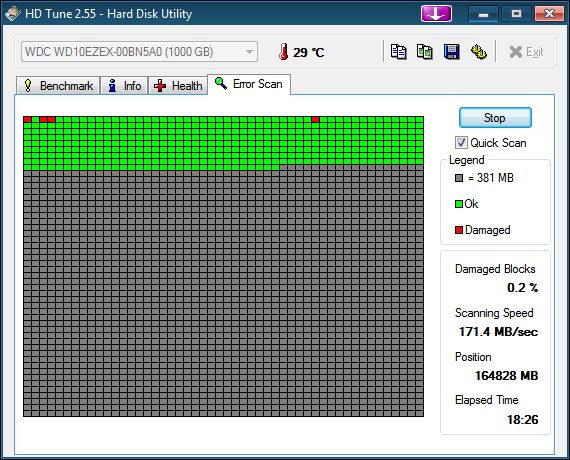Click the Exit button

527,52
